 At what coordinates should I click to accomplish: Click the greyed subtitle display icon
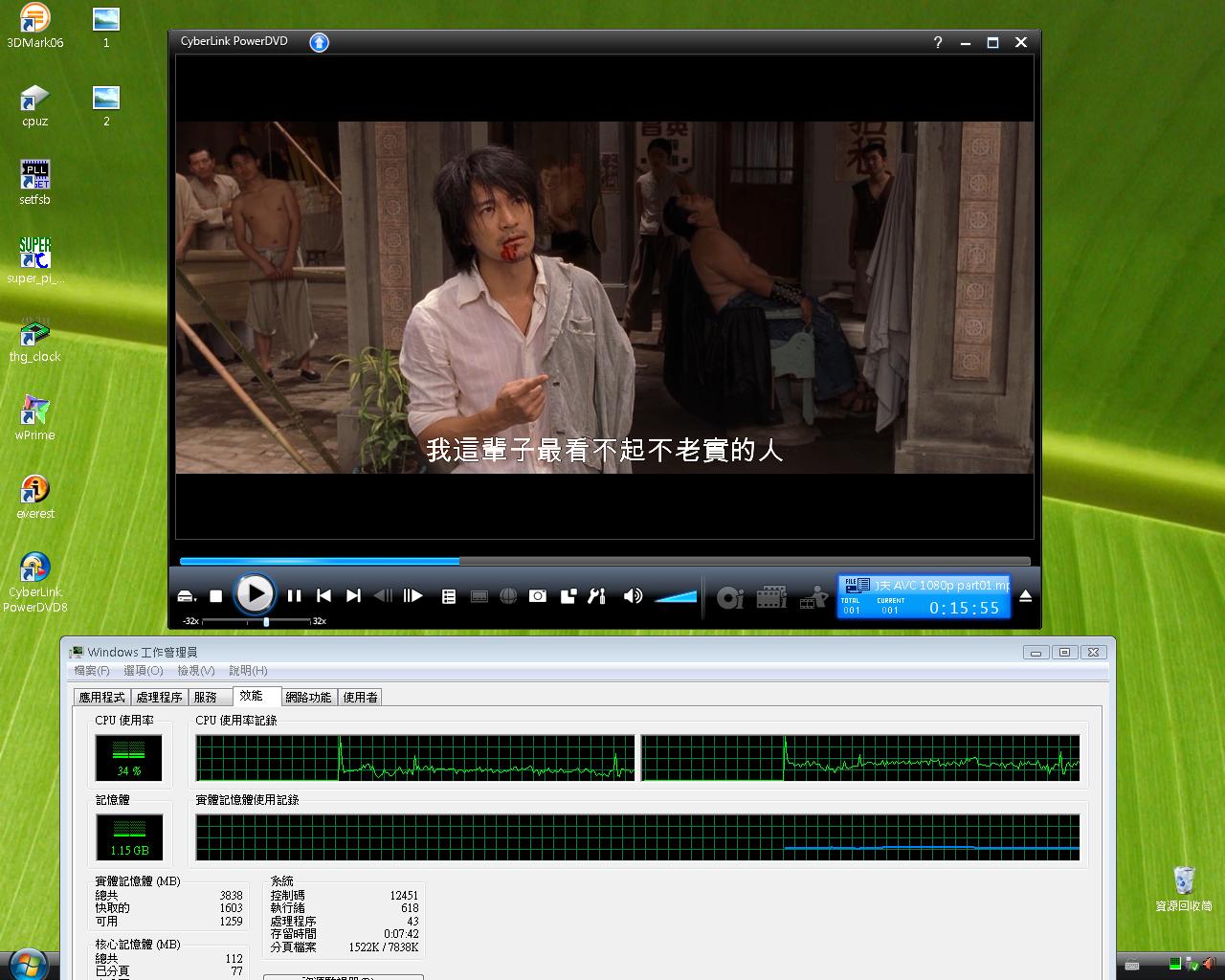(479, 596)
